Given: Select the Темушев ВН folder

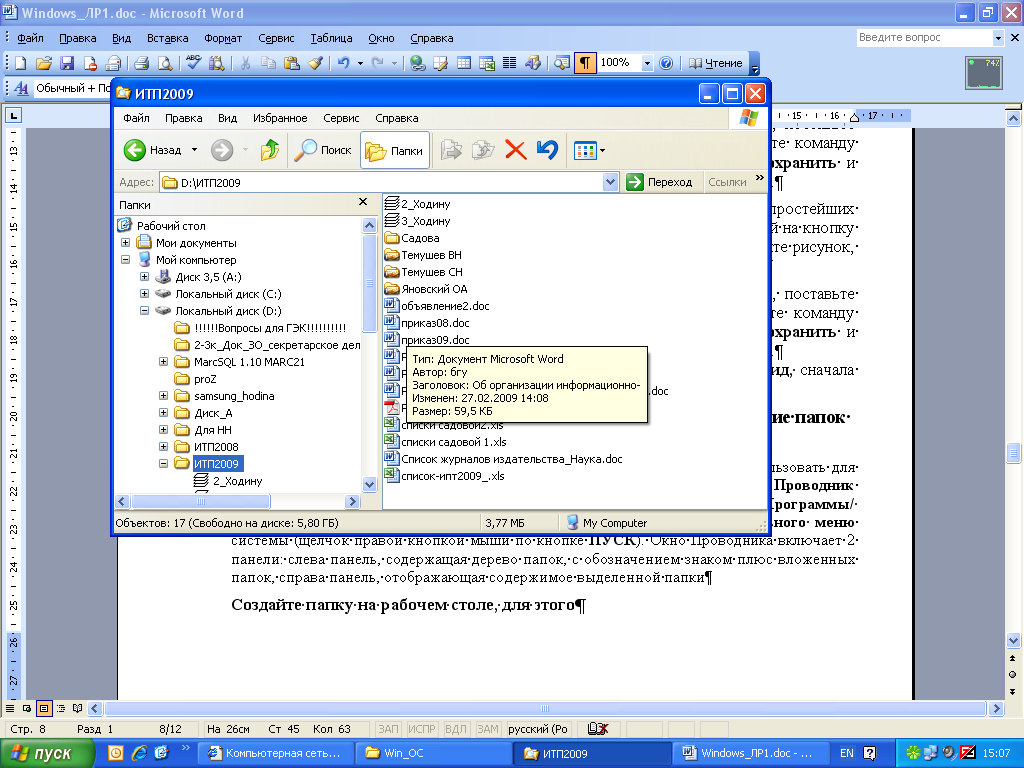Looking at the screenshot, I should click(x=423, y=255).
